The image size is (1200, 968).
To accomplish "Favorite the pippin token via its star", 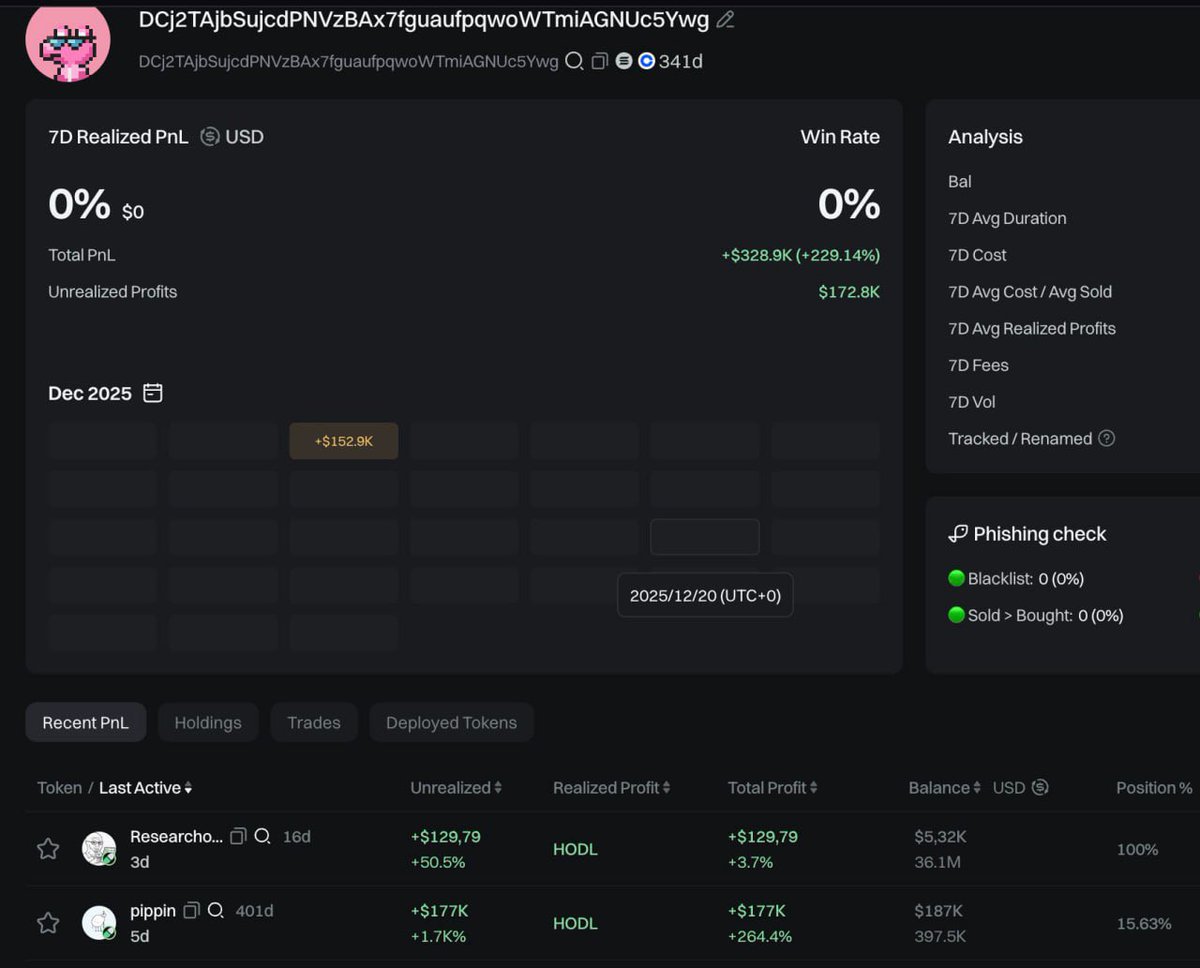I will point(47,922).
